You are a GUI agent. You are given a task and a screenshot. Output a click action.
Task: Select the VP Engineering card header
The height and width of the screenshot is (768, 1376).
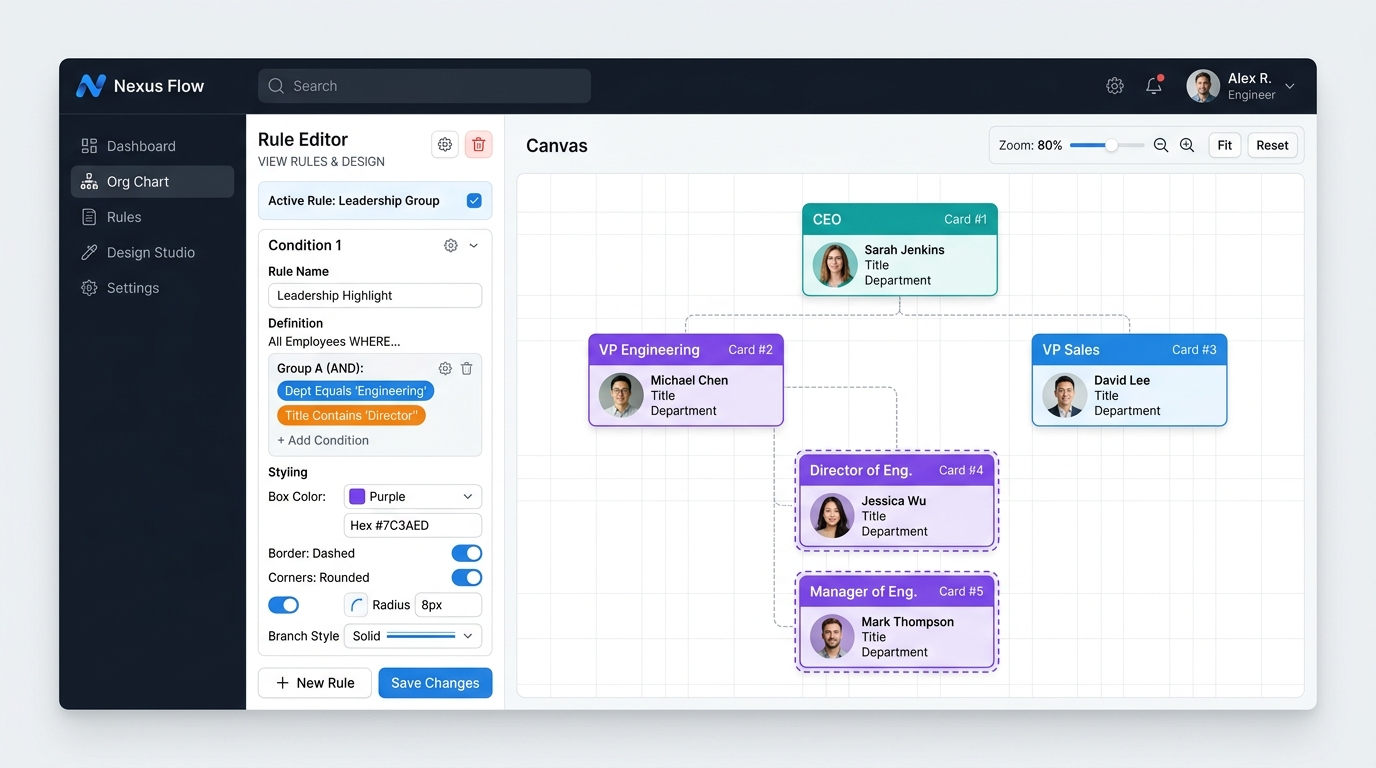[686, 350]
